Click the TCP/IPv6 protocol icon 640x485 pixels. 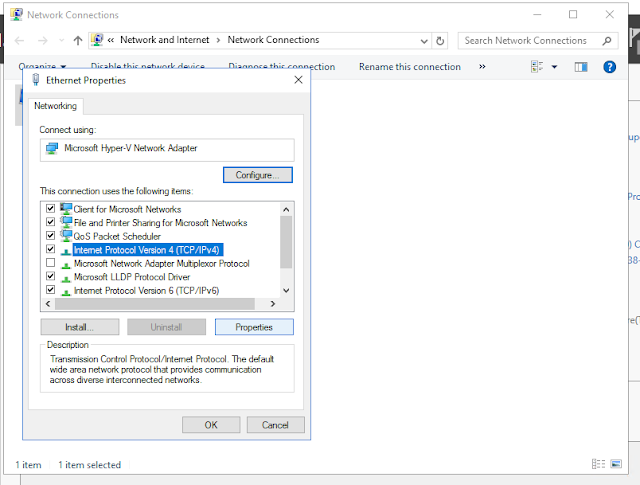[x=65, y=291]
